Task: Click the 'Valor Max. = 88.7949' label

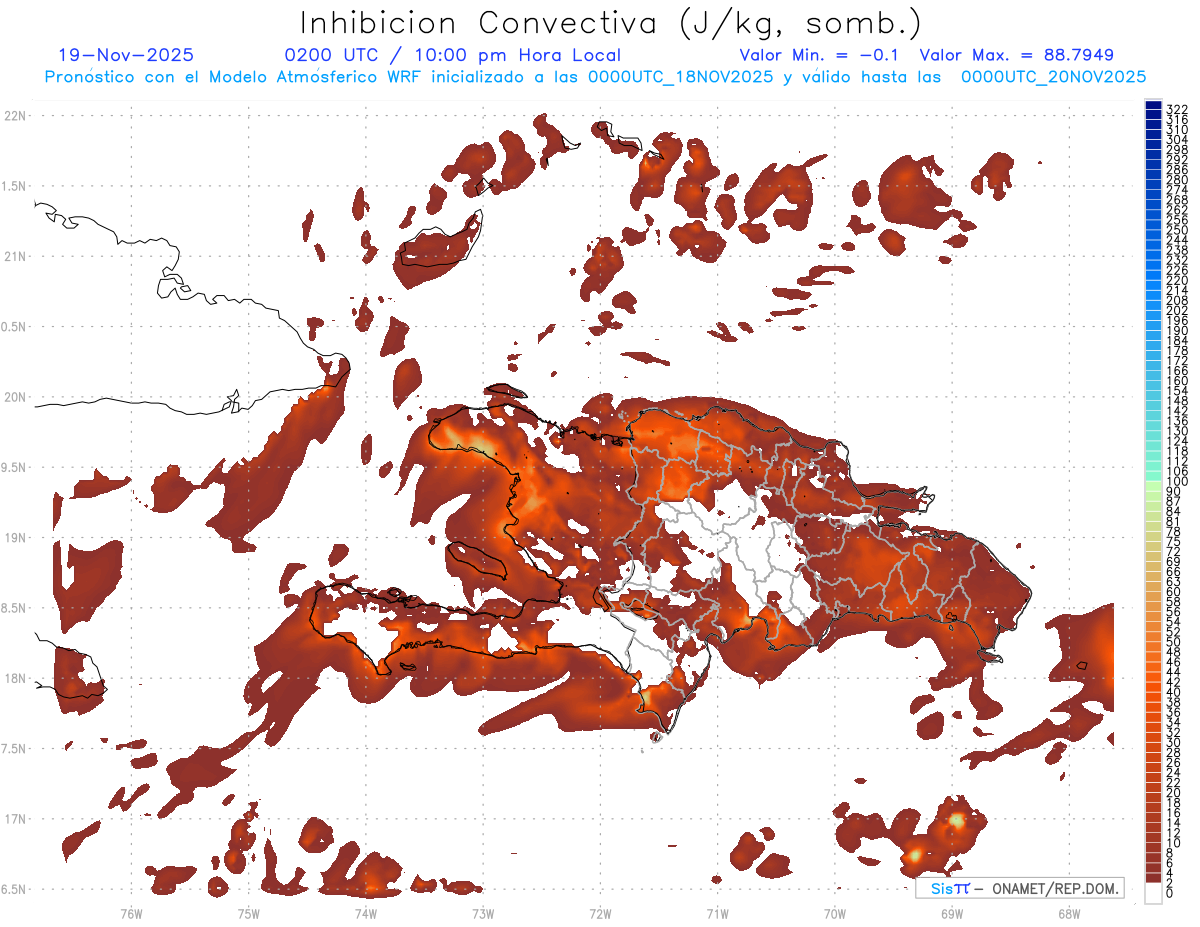Action: point(1016,55)
